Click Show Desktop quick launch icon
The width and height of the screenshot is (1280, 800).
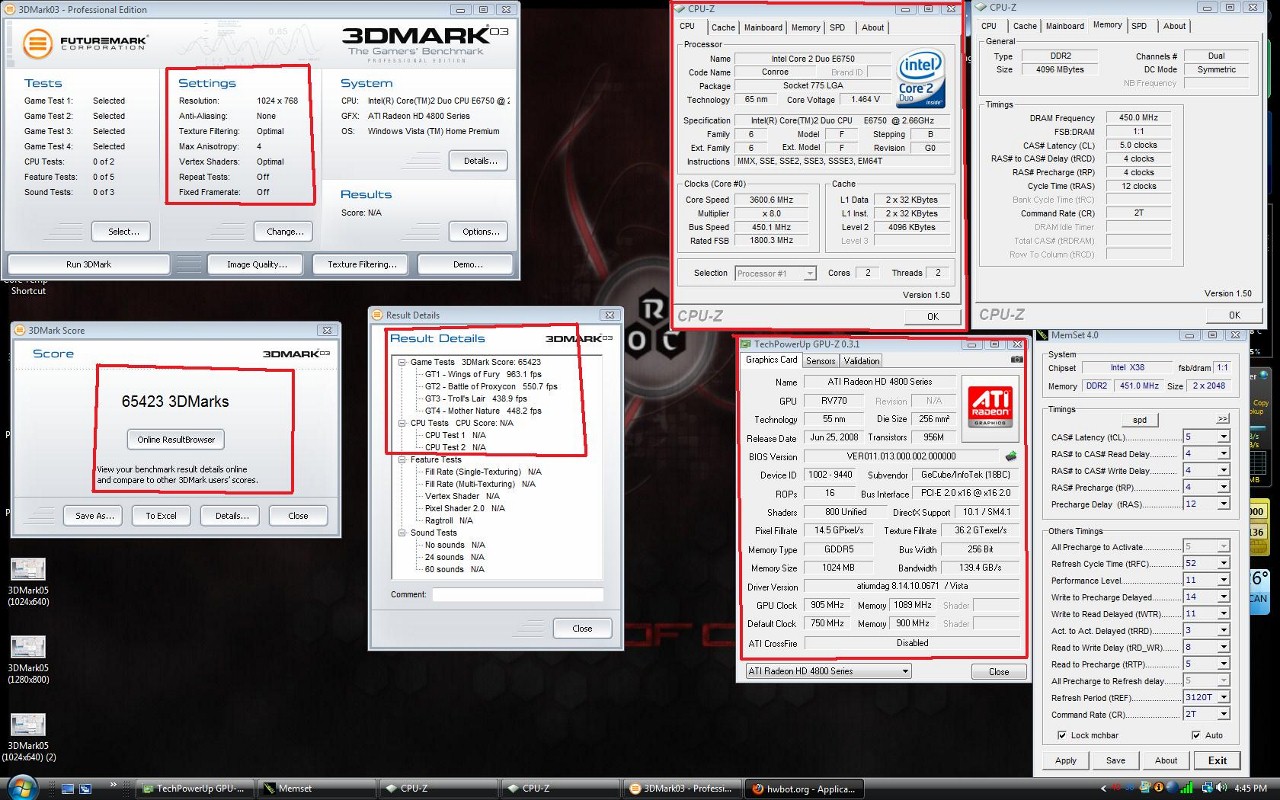point(69,788)
